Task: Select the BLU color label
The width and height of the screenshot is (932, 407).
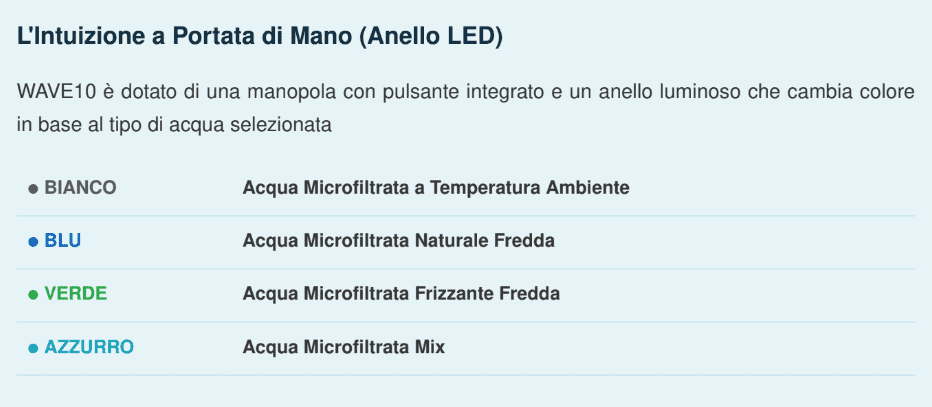Action: click(62, 241)
